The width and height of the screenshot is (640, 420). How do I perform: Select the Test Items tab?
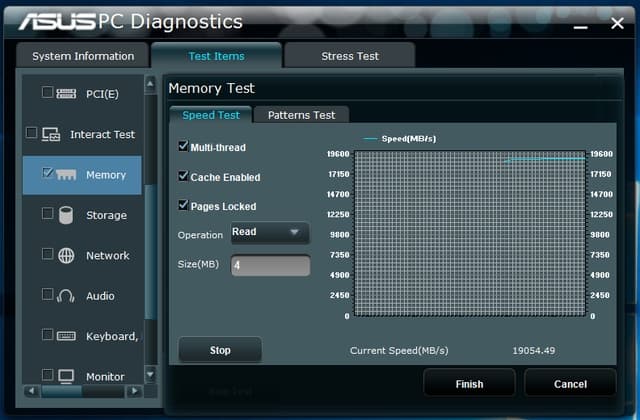(x=216, y=56)
